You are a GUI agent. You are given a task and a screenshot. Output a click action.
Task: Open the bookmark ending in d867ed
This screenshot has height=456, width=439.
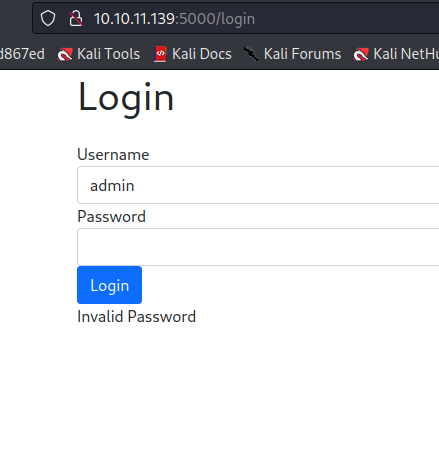[x=22, y=54]
